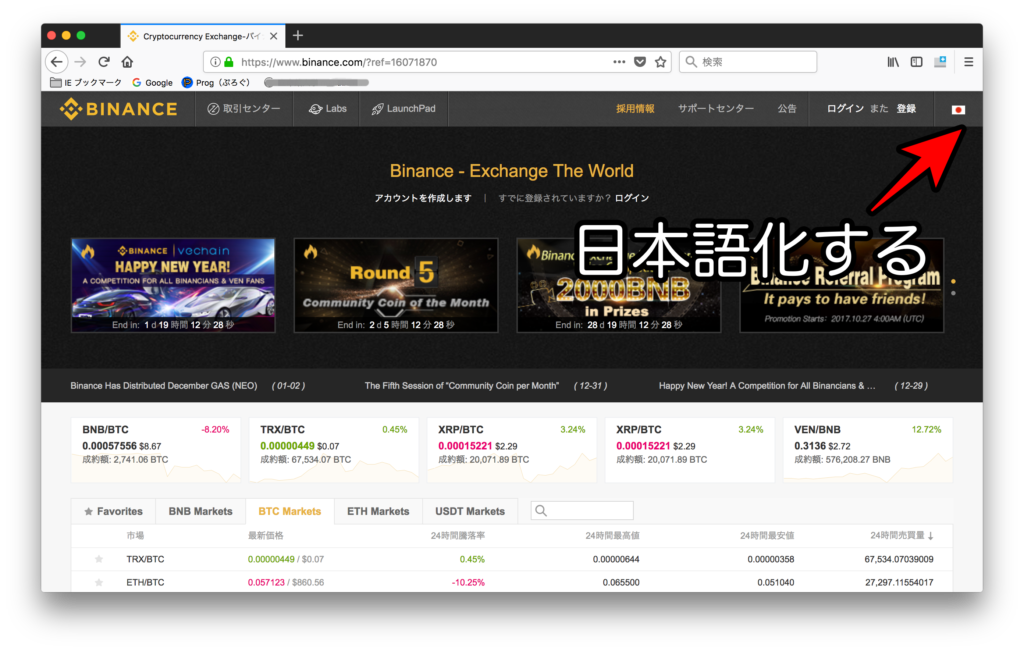
Task: Select the VEN/BNB ticker card
Action: (868, 450)
